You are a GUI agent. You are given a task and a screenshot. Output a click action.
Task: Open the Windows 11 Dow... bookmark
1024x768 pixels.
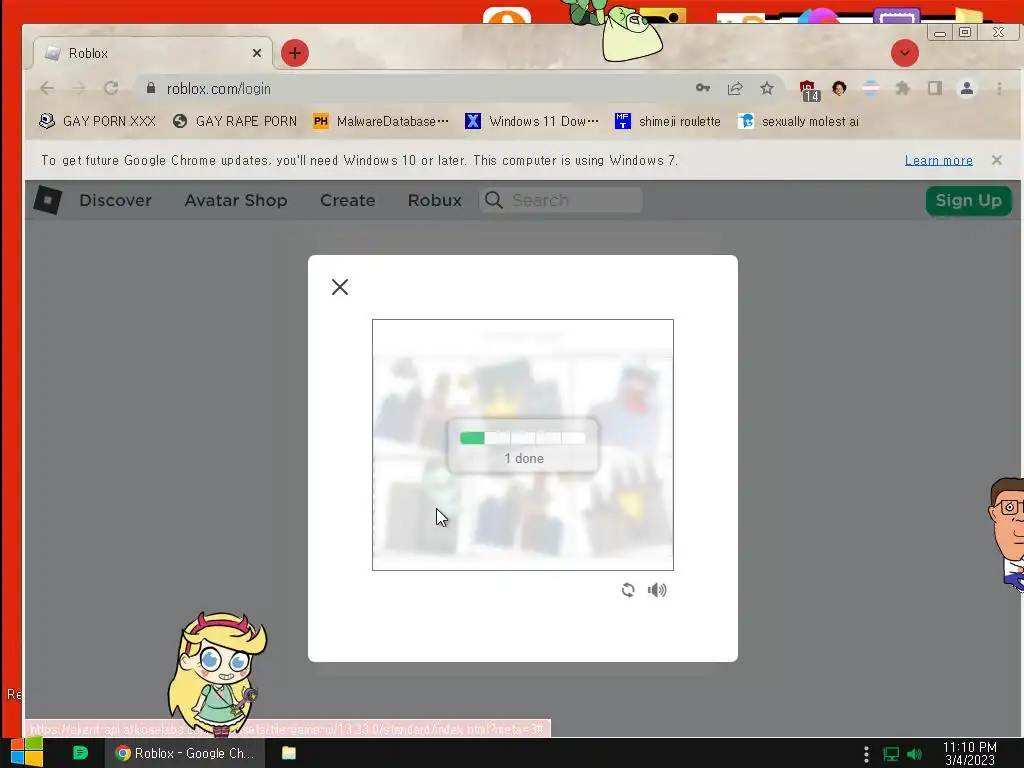tap(531, 121)
